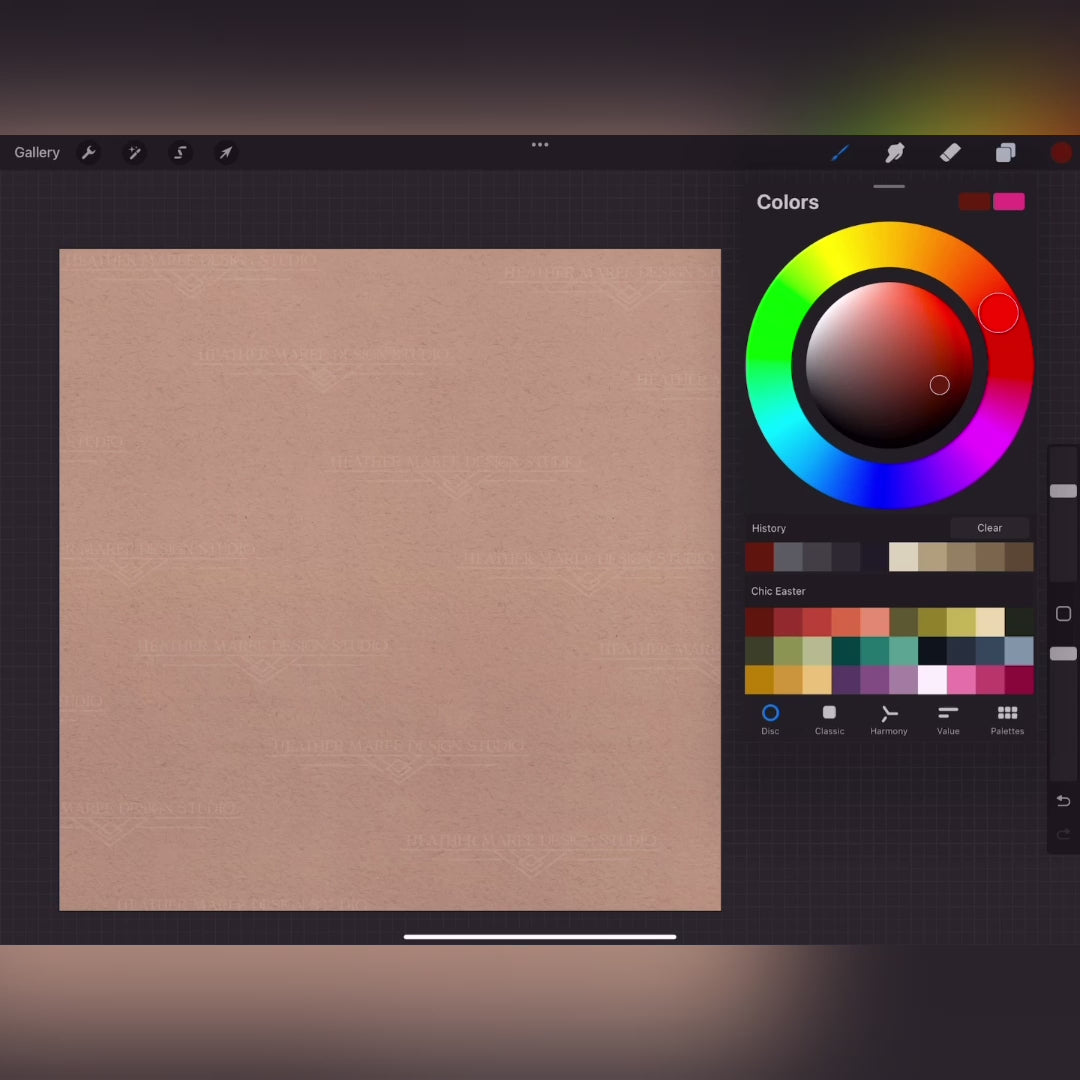Select the Paint brush tool
1080x1080 pixels.
(x=840, y=153)
